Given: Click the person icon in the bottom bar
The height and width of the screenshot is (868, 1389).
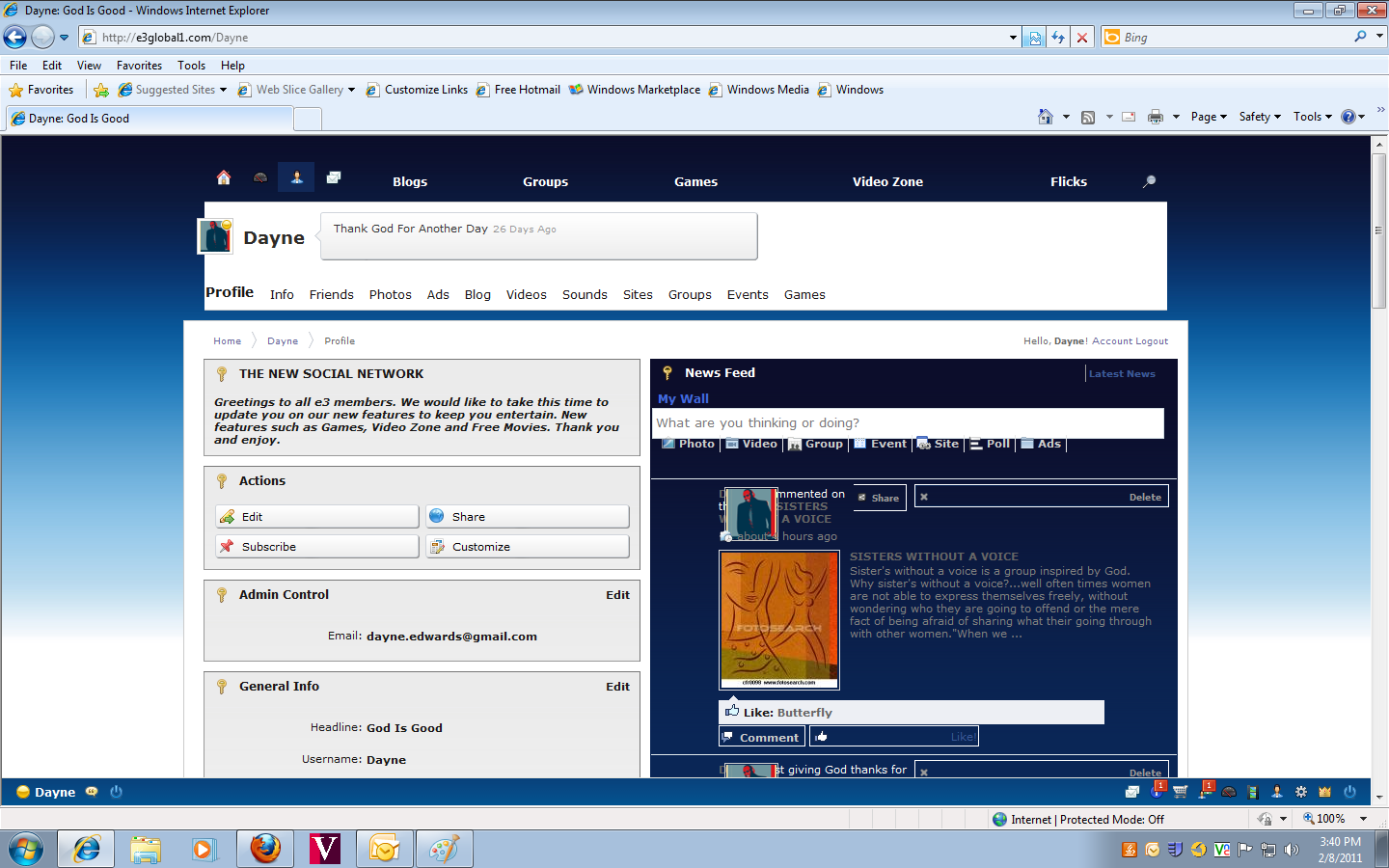Looking at the screenshot, I should click(x=1277, y=792).
